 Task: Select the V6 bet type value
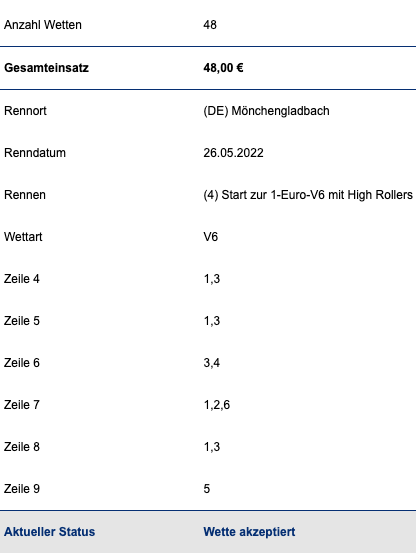(x=210, y=237)
